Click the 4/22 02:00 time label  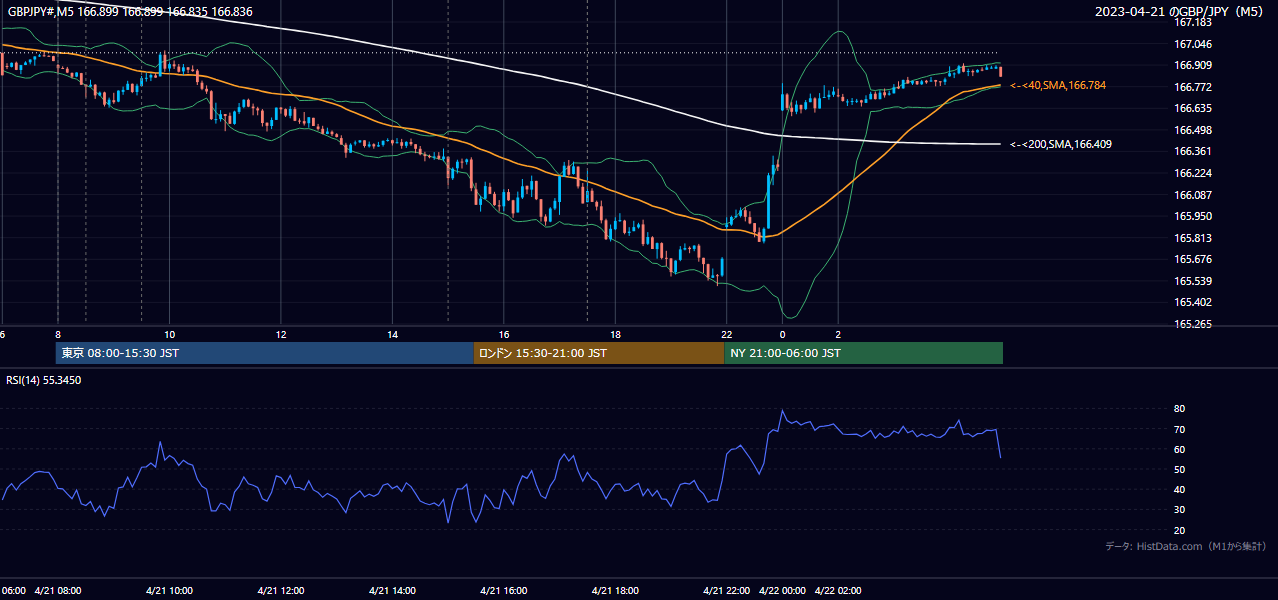point(838,591)
